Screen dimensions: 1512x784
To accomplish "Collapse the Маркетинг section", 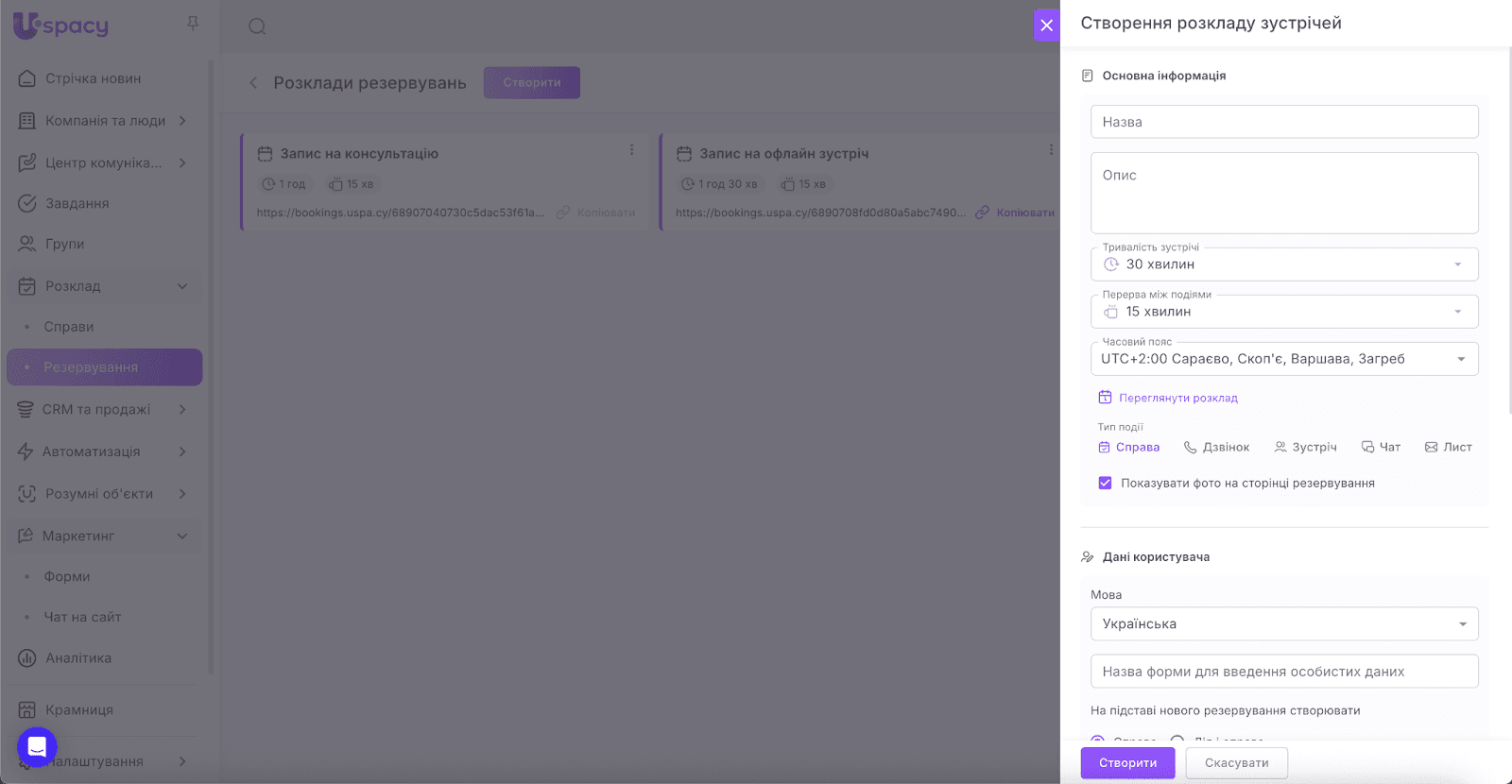I will 182,537.
